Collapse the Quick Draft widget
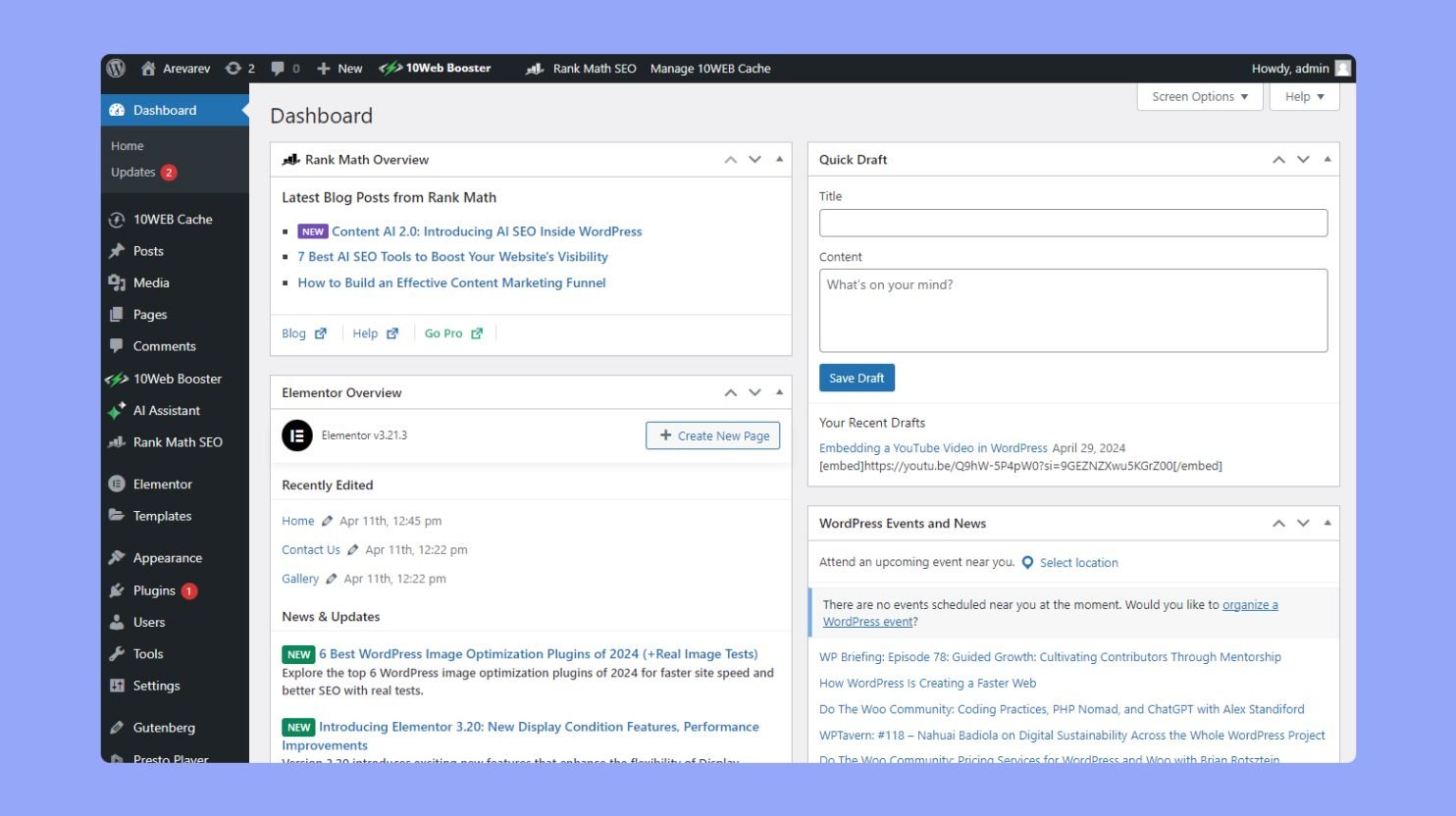This screenshot has width=1456, height=816. coord(1327,159)
